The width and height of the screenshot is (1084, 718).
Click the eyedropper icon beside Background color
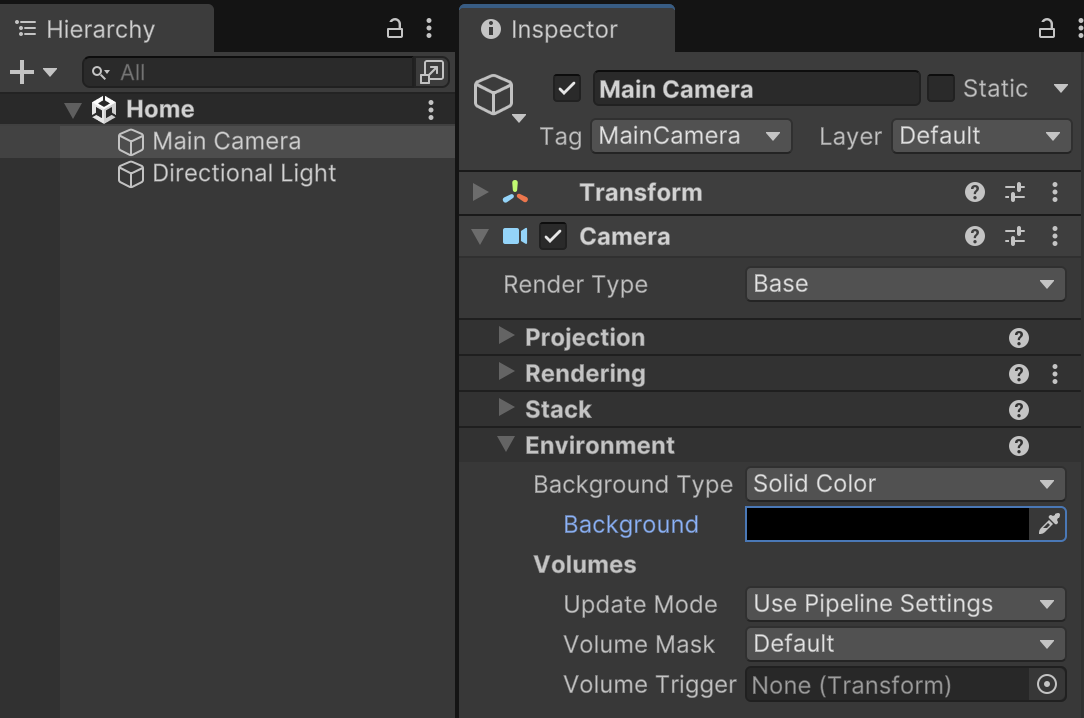point(1048,524)
